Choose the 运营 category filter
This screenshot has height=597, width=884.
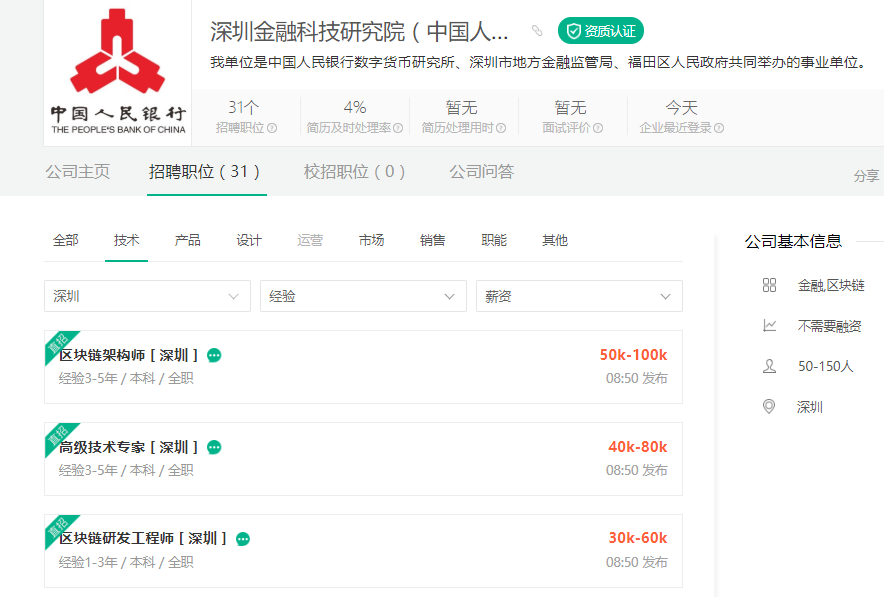310,240
